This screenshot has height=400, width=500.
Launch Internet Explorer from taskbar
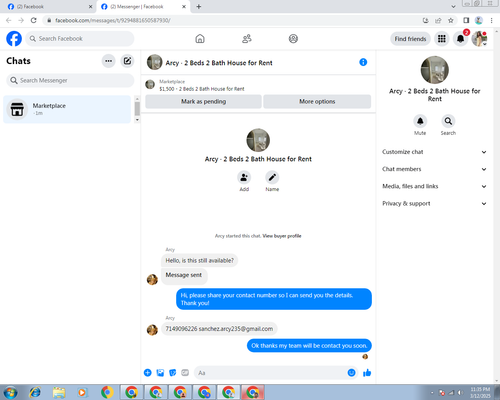35,392
